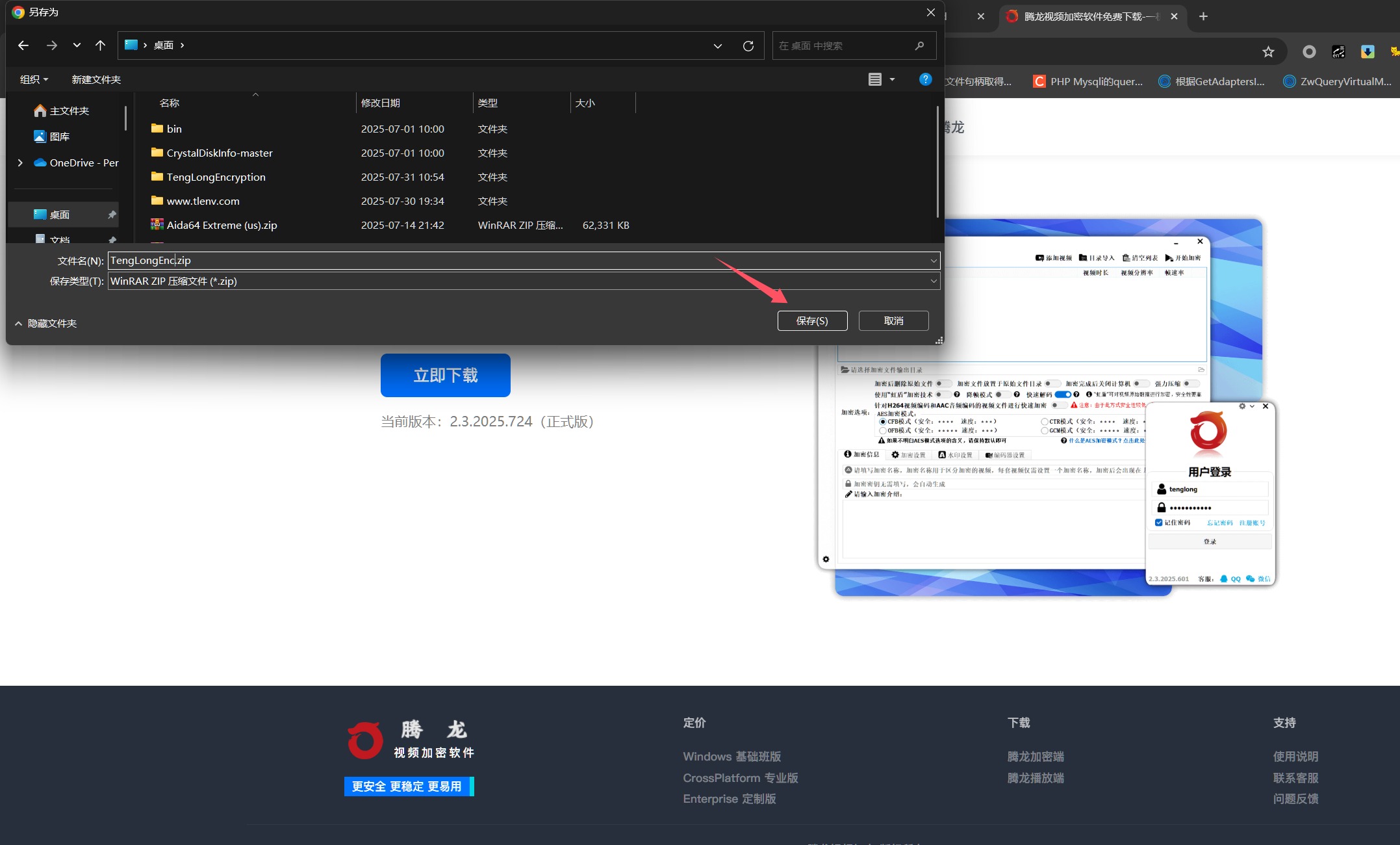Open the dialog help question-mark icon
Screen dimensions: 1400x845
click(926, 79)
